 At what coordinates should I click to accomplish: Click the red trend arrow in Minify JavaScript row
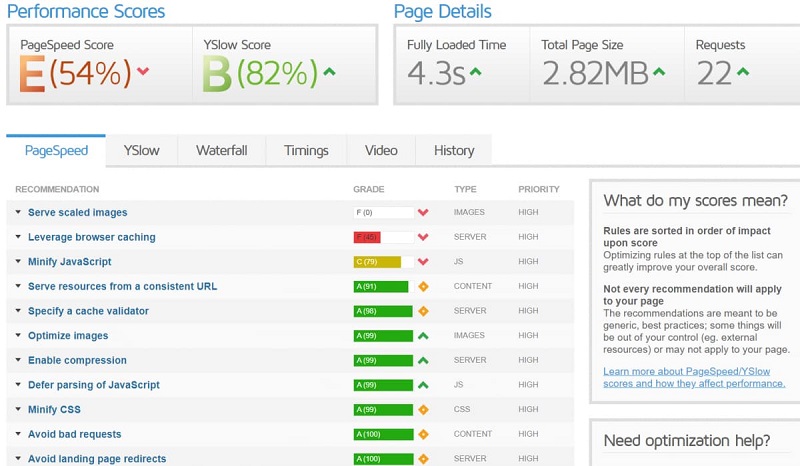click(x=423, y=261)
